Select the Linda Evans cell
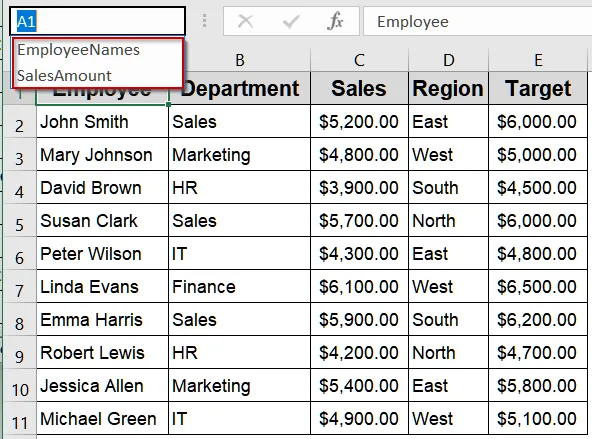Image resolution: width=592 pixels, height=439 pixels. [102, 287]
